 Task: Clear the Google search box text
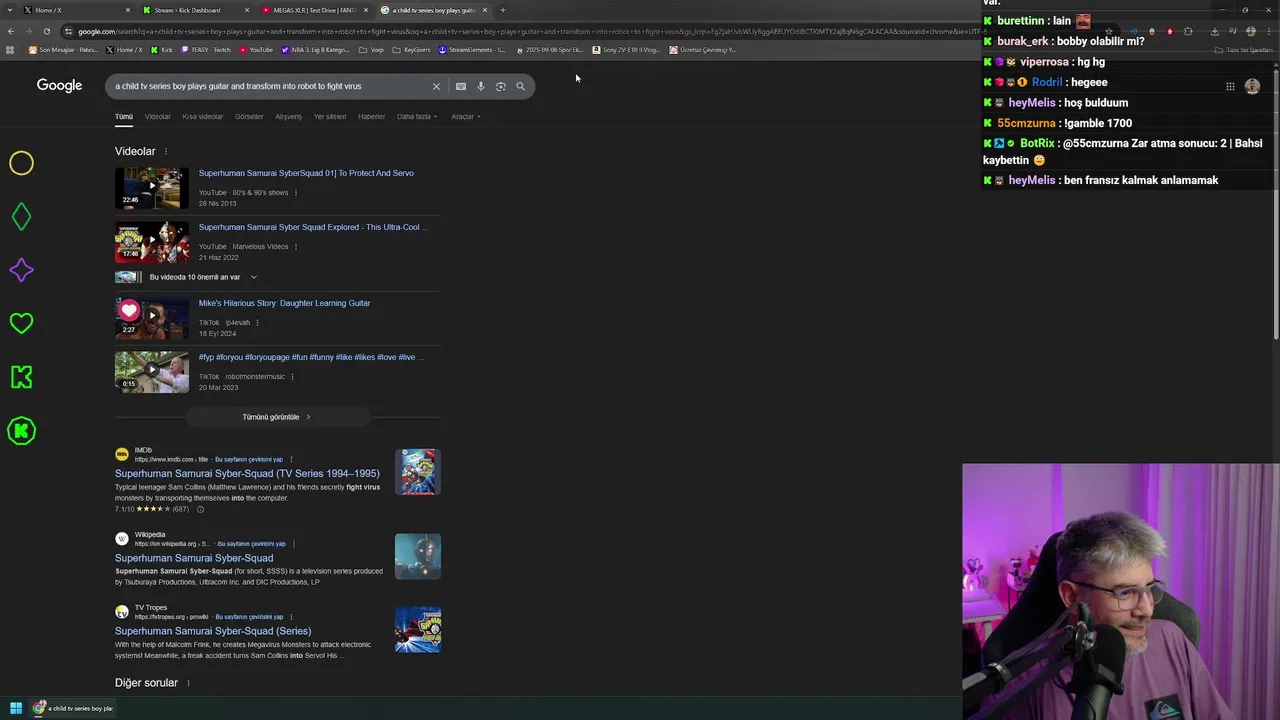point(436,86)
